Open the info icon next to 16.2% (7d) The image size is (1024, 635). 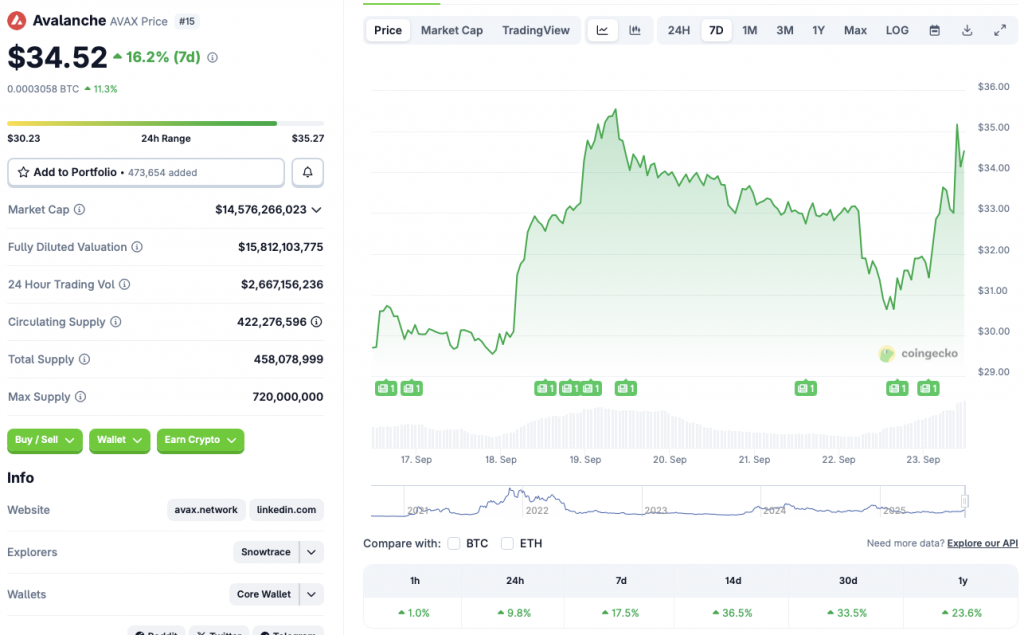[212, 57]
